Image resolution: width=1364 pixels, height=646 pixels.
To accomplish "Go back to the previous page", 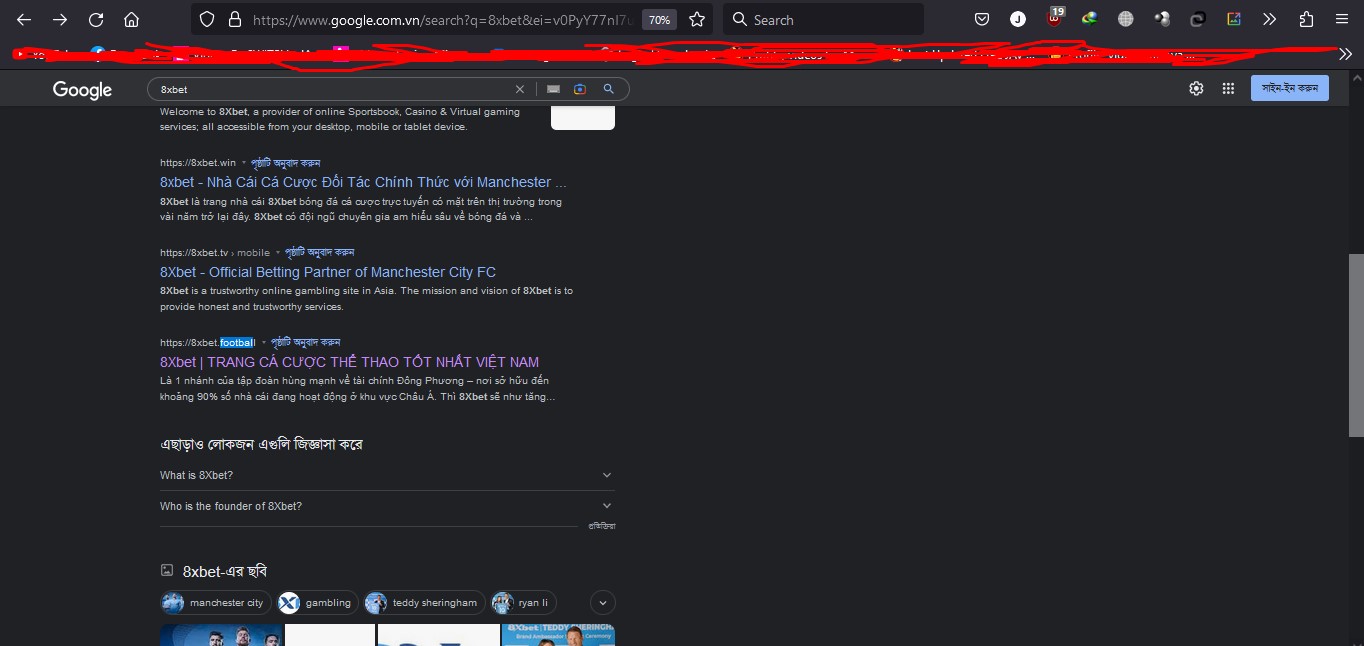I will coord(24,19).
